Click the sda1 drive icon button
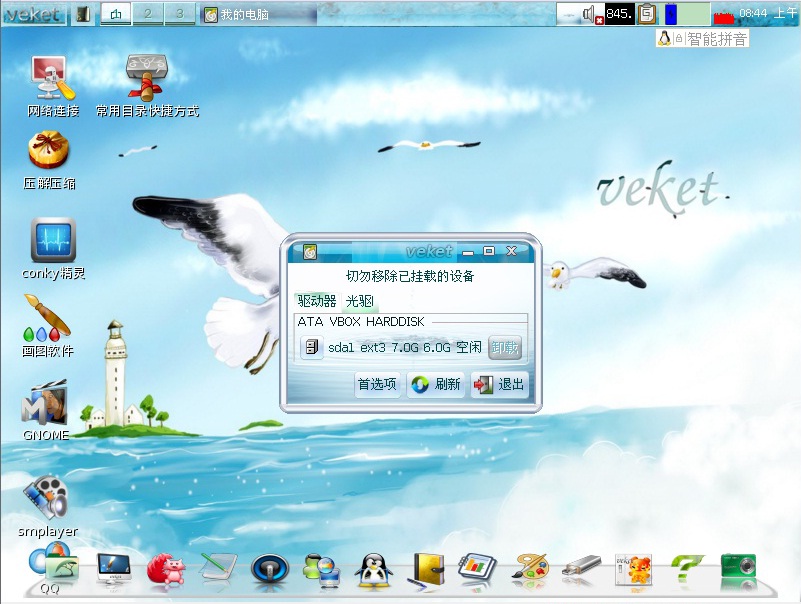The width and height of the screenshot is (801, 604). pos(312,347)
